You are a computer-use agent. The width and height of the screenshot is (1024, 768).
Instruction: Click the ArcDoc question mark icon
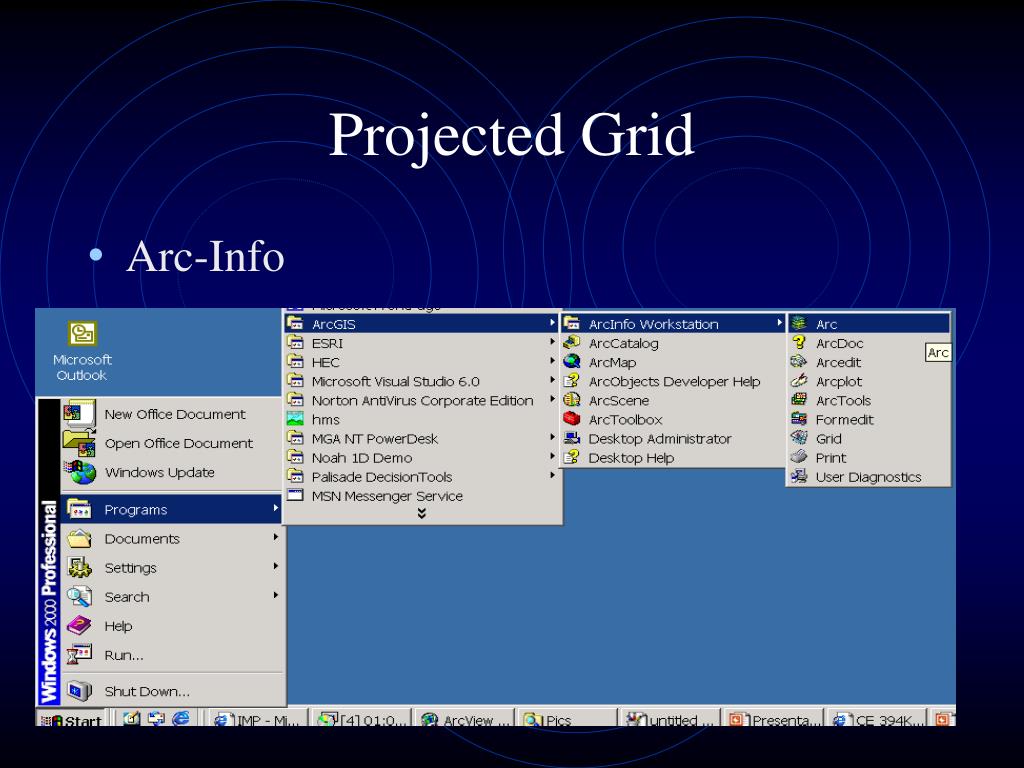(799, 342)
